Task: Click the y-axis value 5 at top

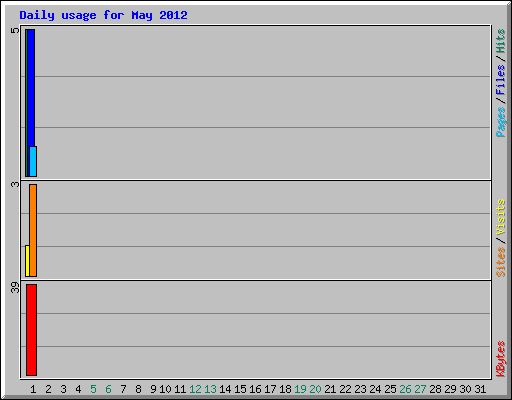Action: tap(15, 30)
